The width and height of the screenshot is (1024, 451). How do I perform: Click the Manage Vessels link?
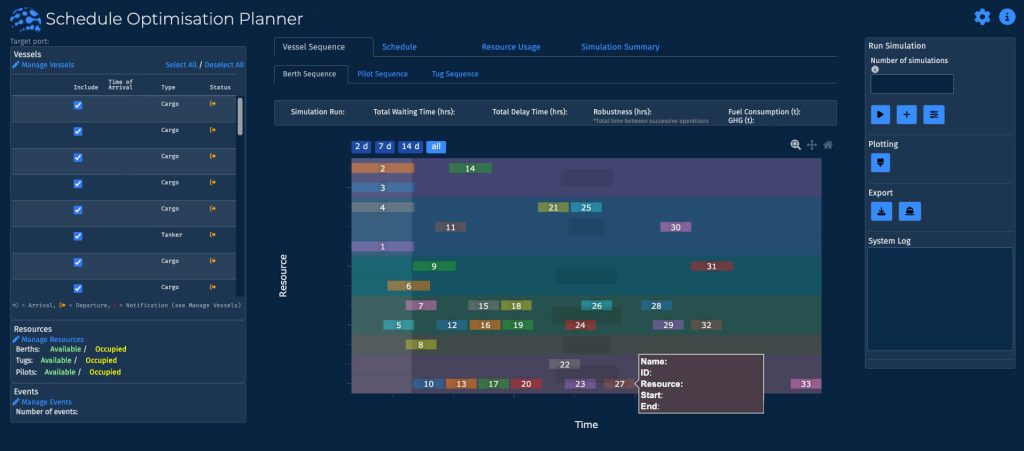coord(46,65)
